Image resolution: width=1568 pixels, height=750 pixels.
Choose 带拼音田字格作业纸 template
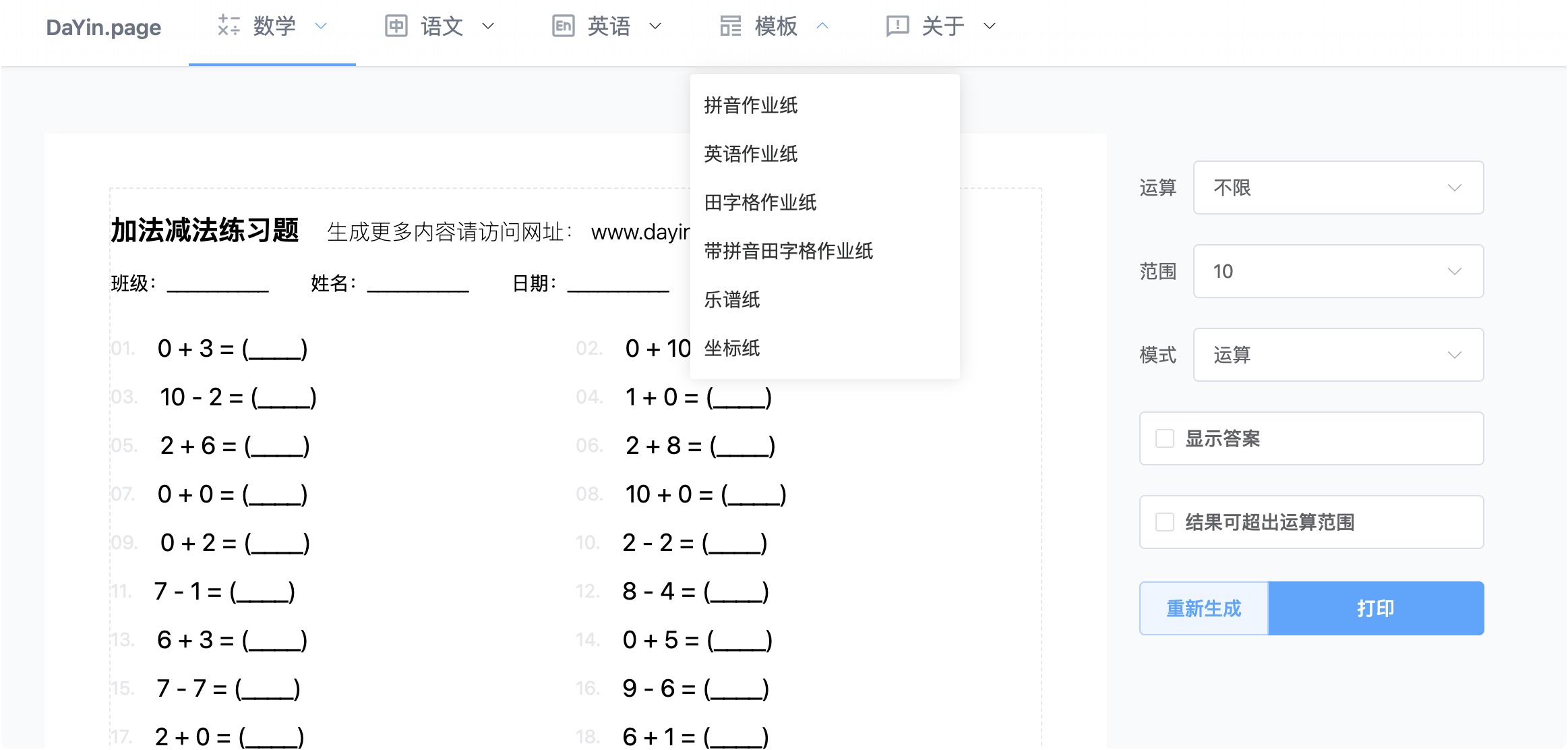[825, 251]
